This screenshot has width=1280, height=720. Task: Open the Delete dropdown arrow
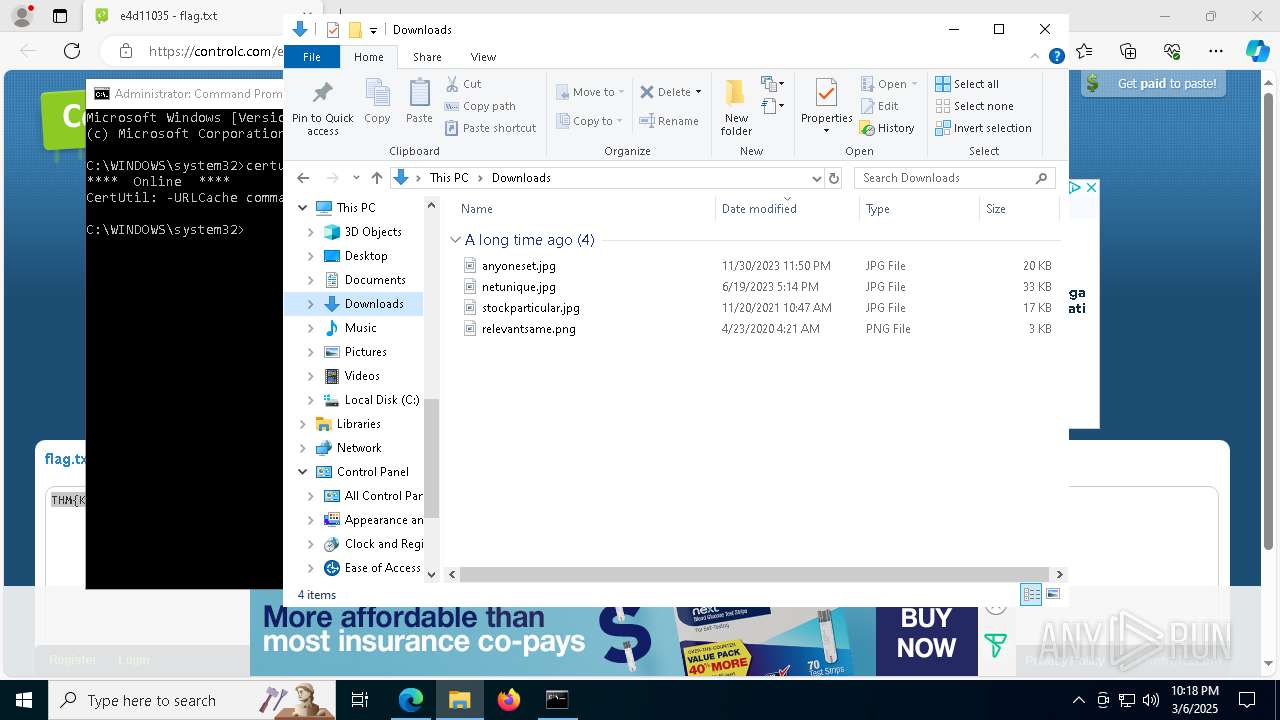(x=698, y=92)
